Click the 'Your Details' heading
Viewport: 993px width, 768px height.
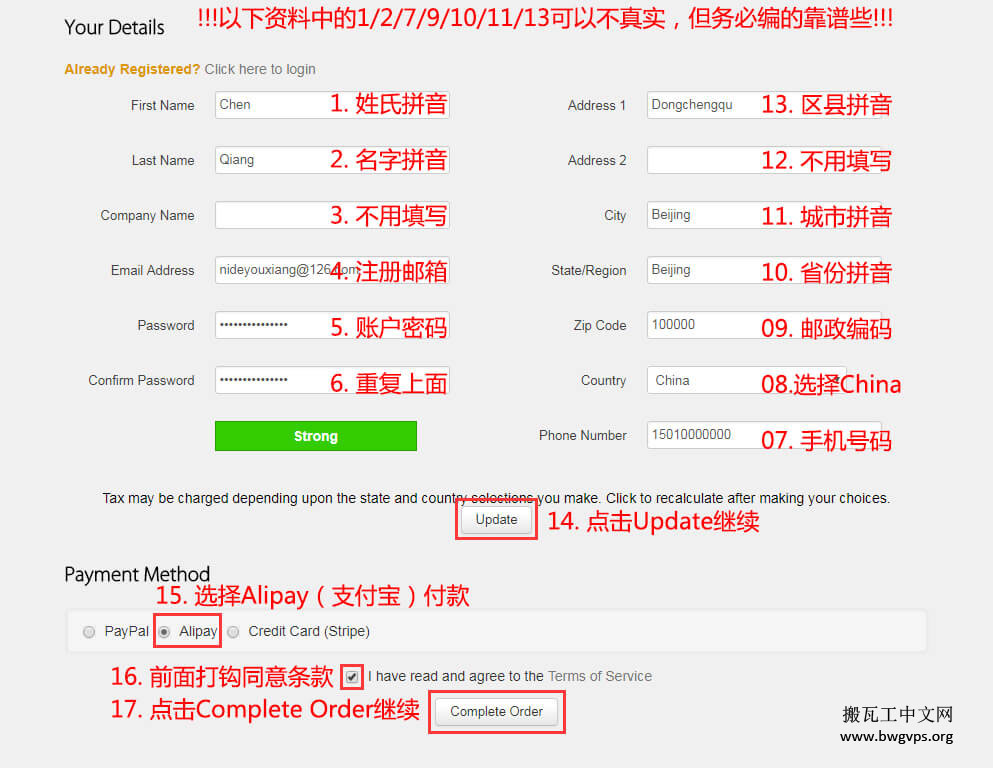[114, 27]
